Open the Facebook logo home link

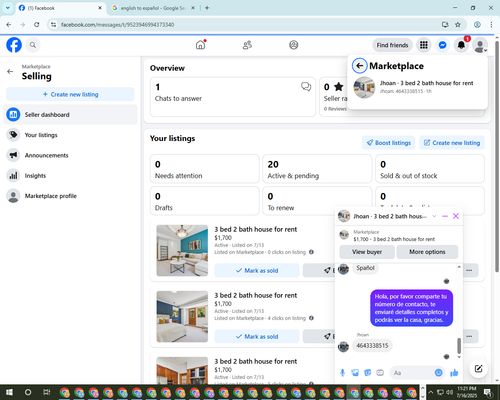14,45
